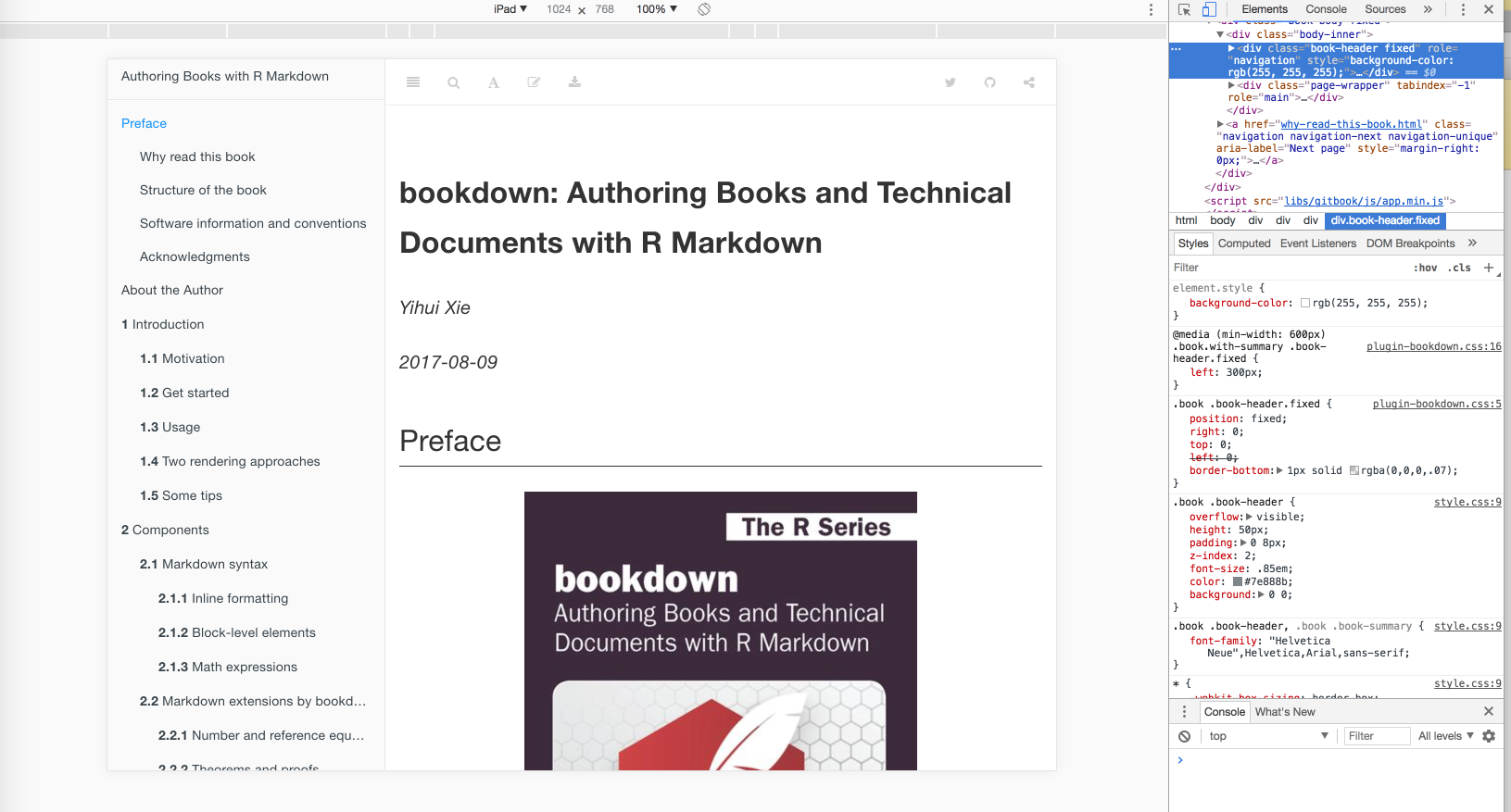
Task: Rotate the device with the orientation icon
Action: pyautogui.click(x=704, y=9)
